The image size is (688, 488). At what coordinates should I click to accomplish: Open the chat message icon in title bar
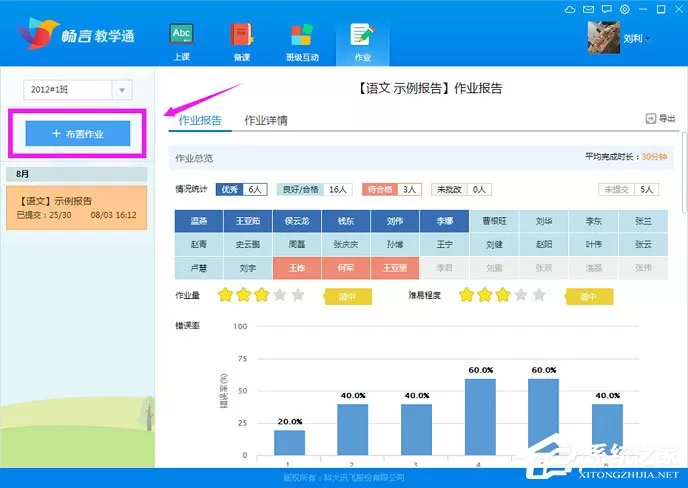point(607,9)
